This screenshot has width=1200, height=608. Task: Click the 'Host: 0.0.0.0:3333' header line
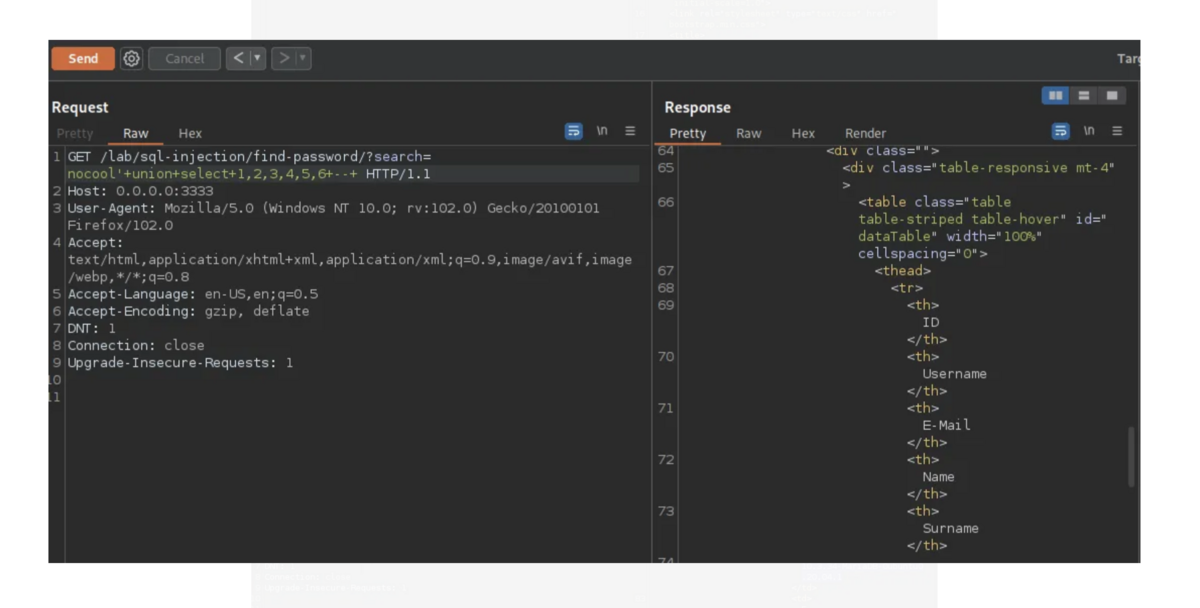click(140, 191)
